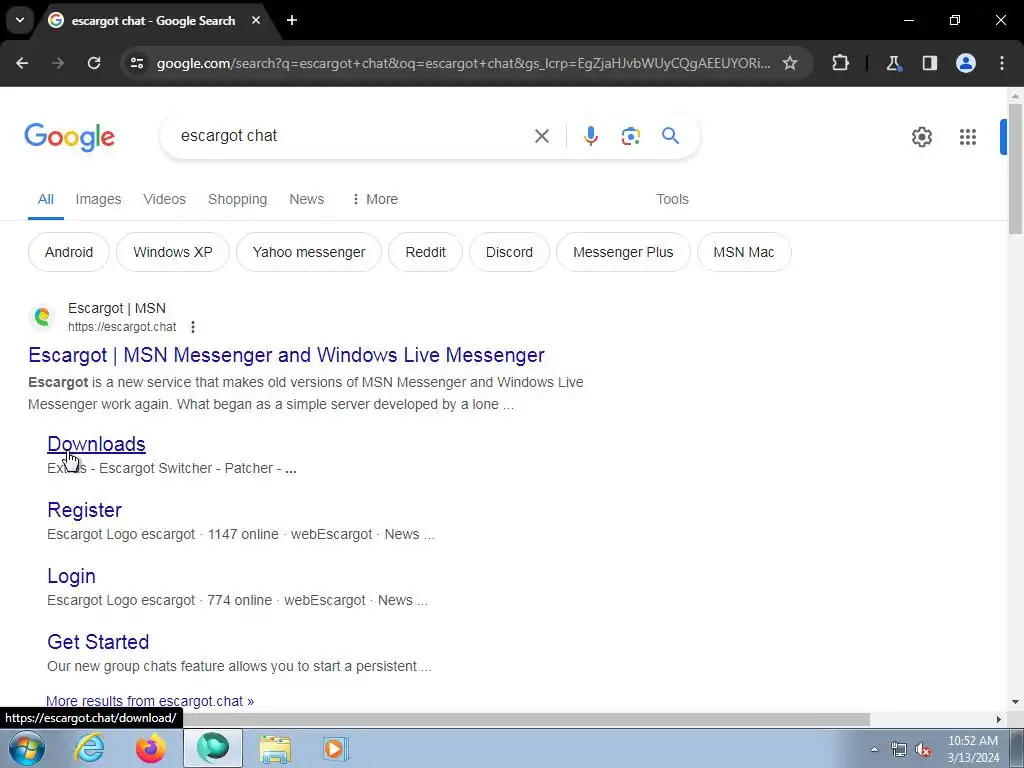Open Windows Explorer folder in taskbar

(275, 748)
